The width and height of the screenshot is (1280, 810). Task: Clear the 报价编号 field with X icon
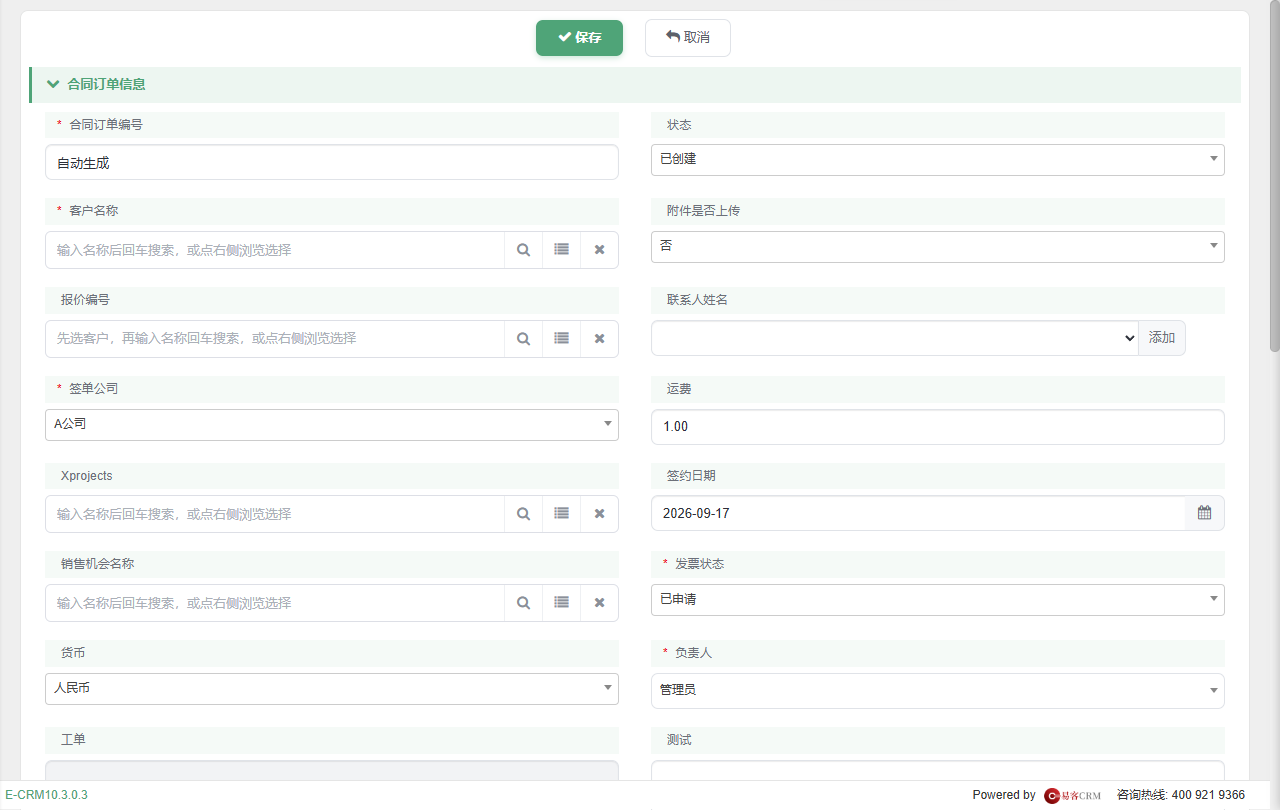tap(599, 339)
